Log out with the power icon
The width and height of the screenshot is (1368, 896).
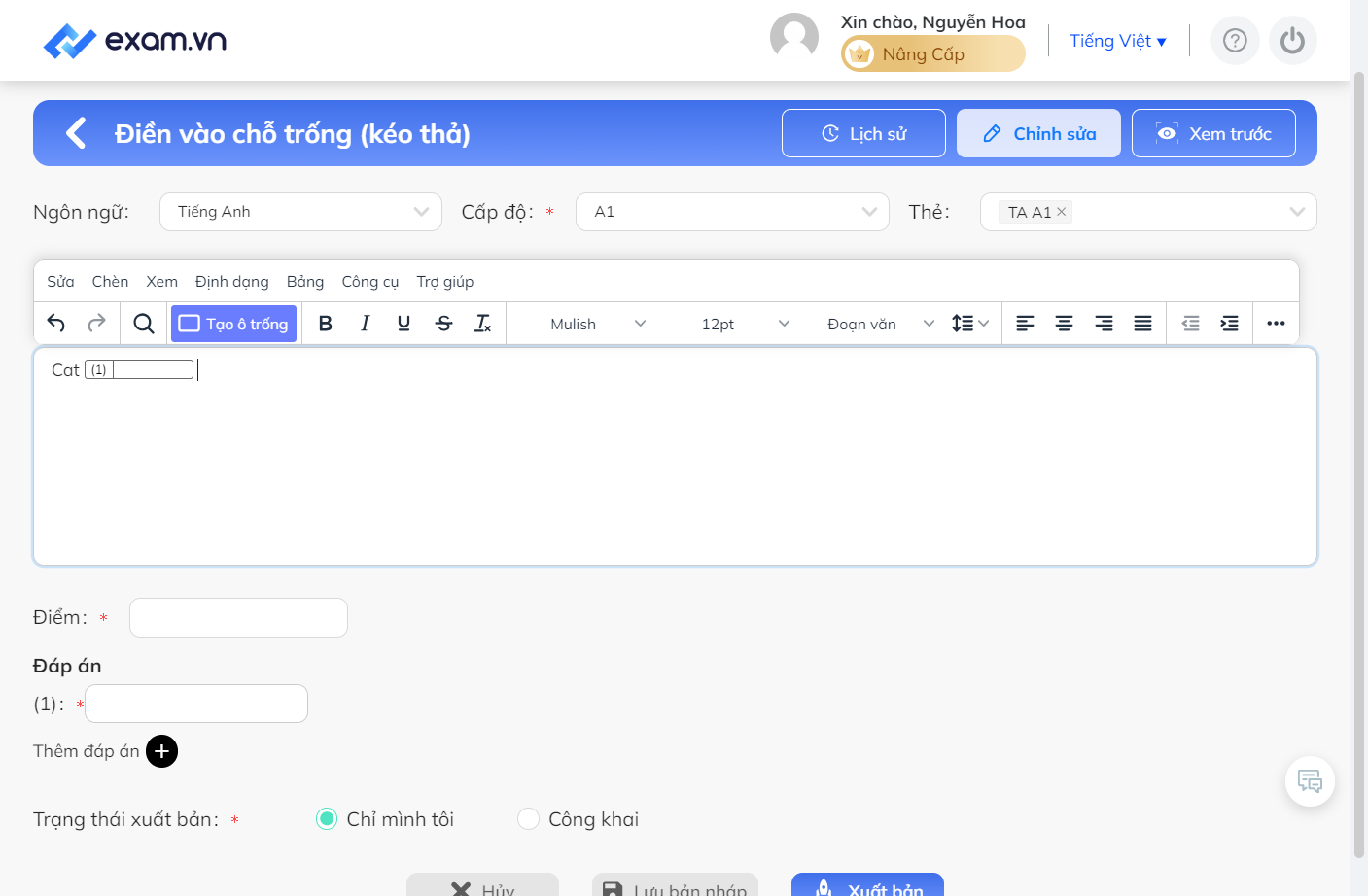1292,41
